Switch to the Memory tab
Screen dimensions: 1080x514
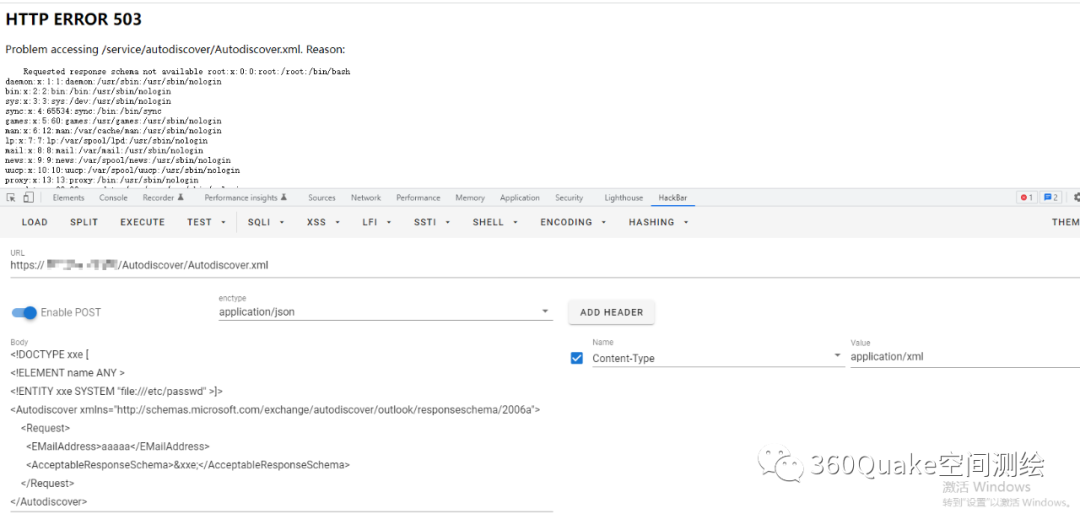click(470, 198)
